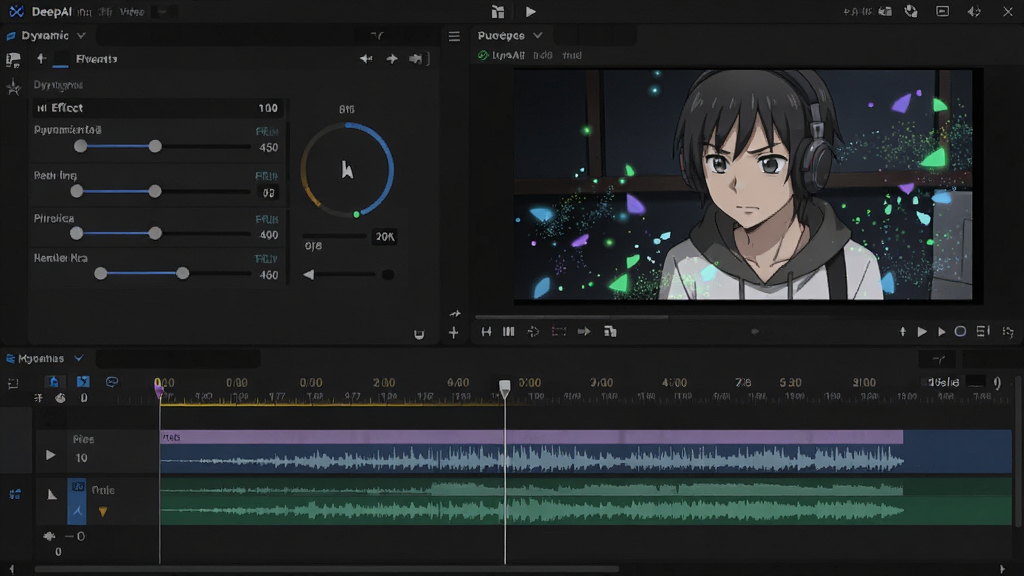Click the pin icon beside the Fiventis tab
This screenshot has width=1024, height=576.
(x=41, y=59)
